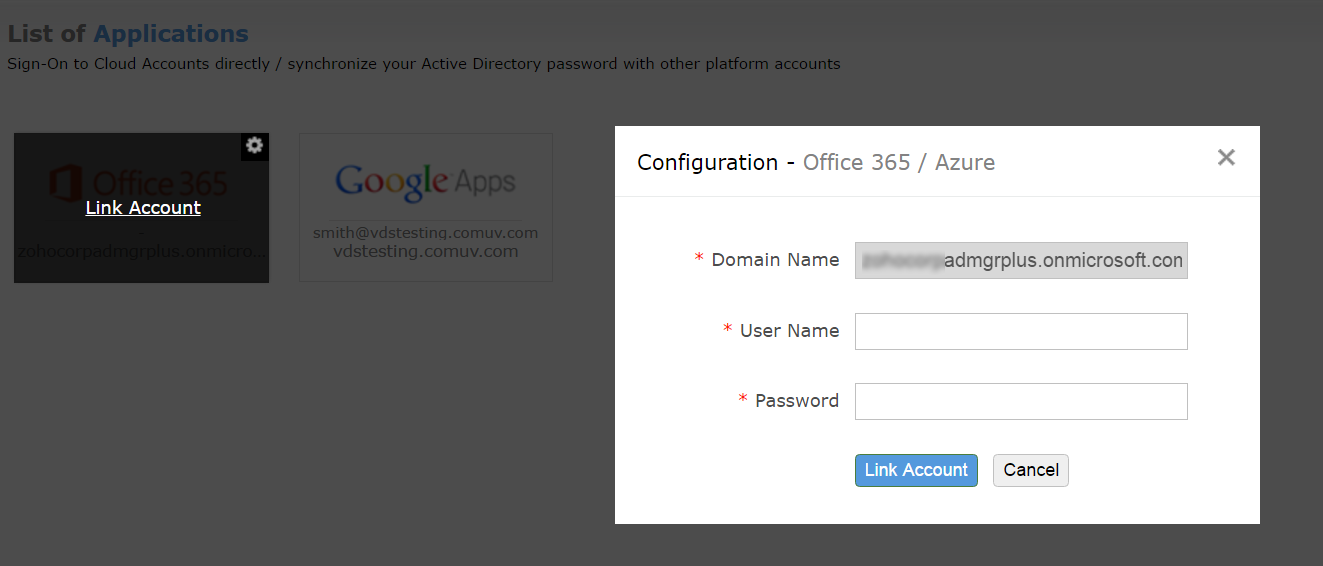Click the List of Applications heading
1323x566 pixels.
(x=128, y=34)
